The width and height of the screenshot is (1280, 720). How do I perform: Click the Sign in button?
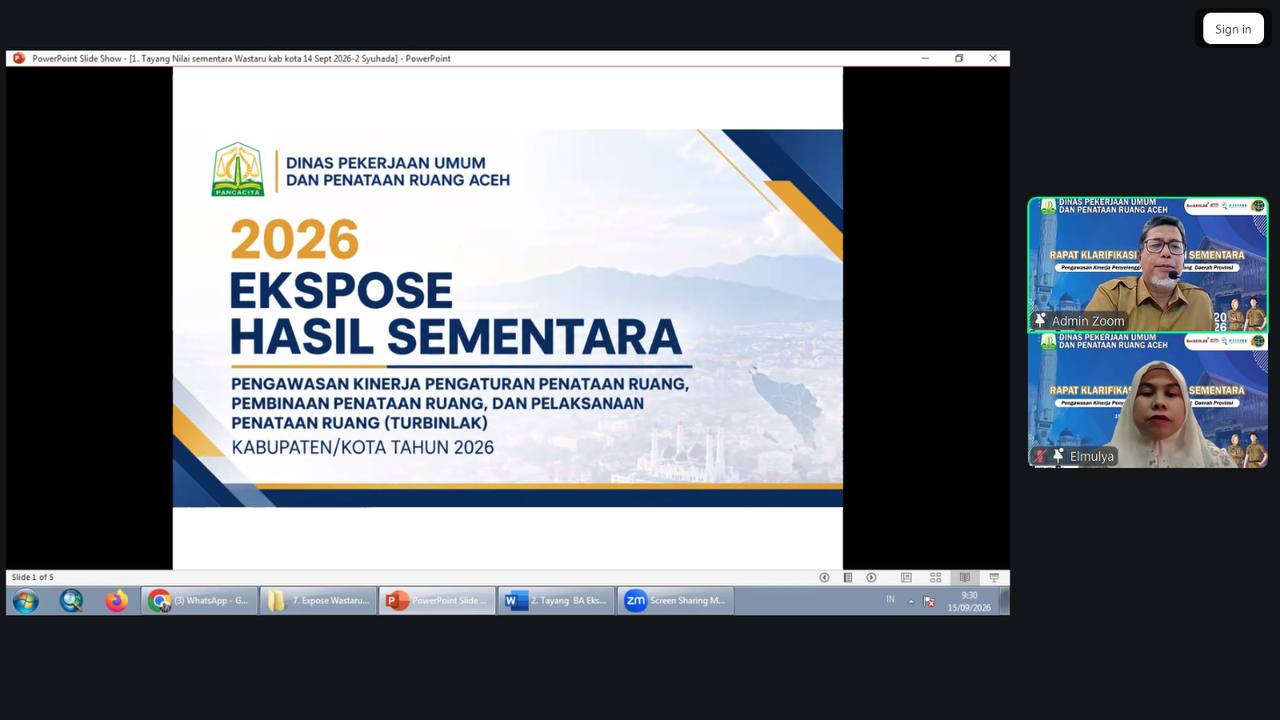coord(1233,29)
